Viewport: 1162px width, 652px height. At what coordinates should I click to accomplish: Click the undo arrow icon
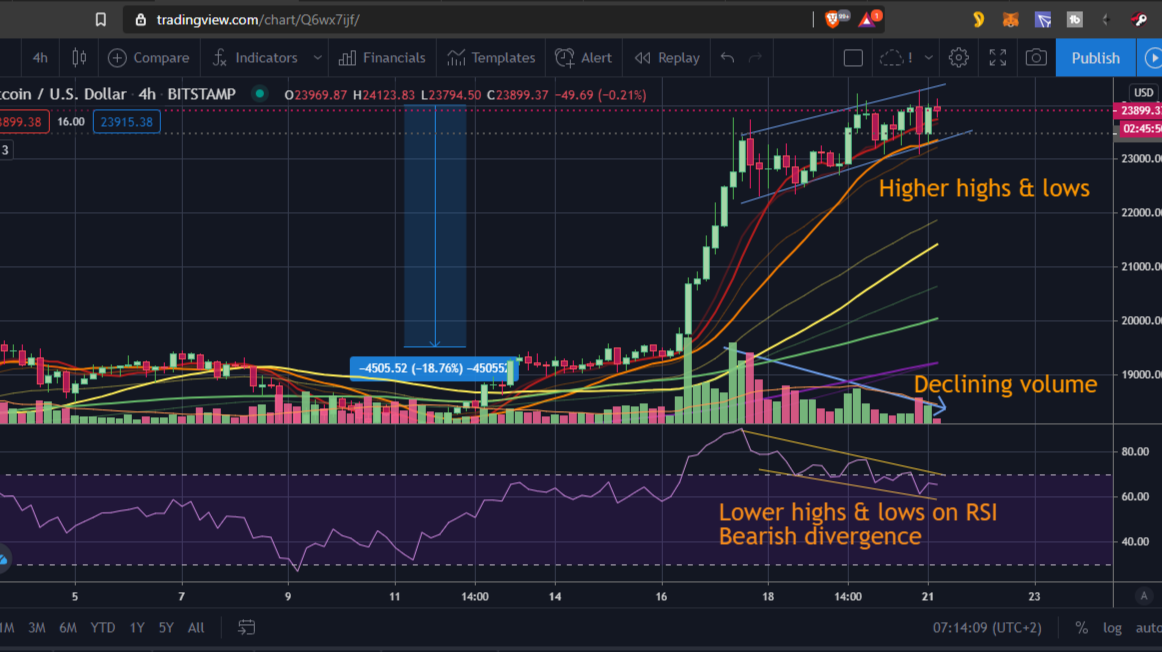(727, 58)
